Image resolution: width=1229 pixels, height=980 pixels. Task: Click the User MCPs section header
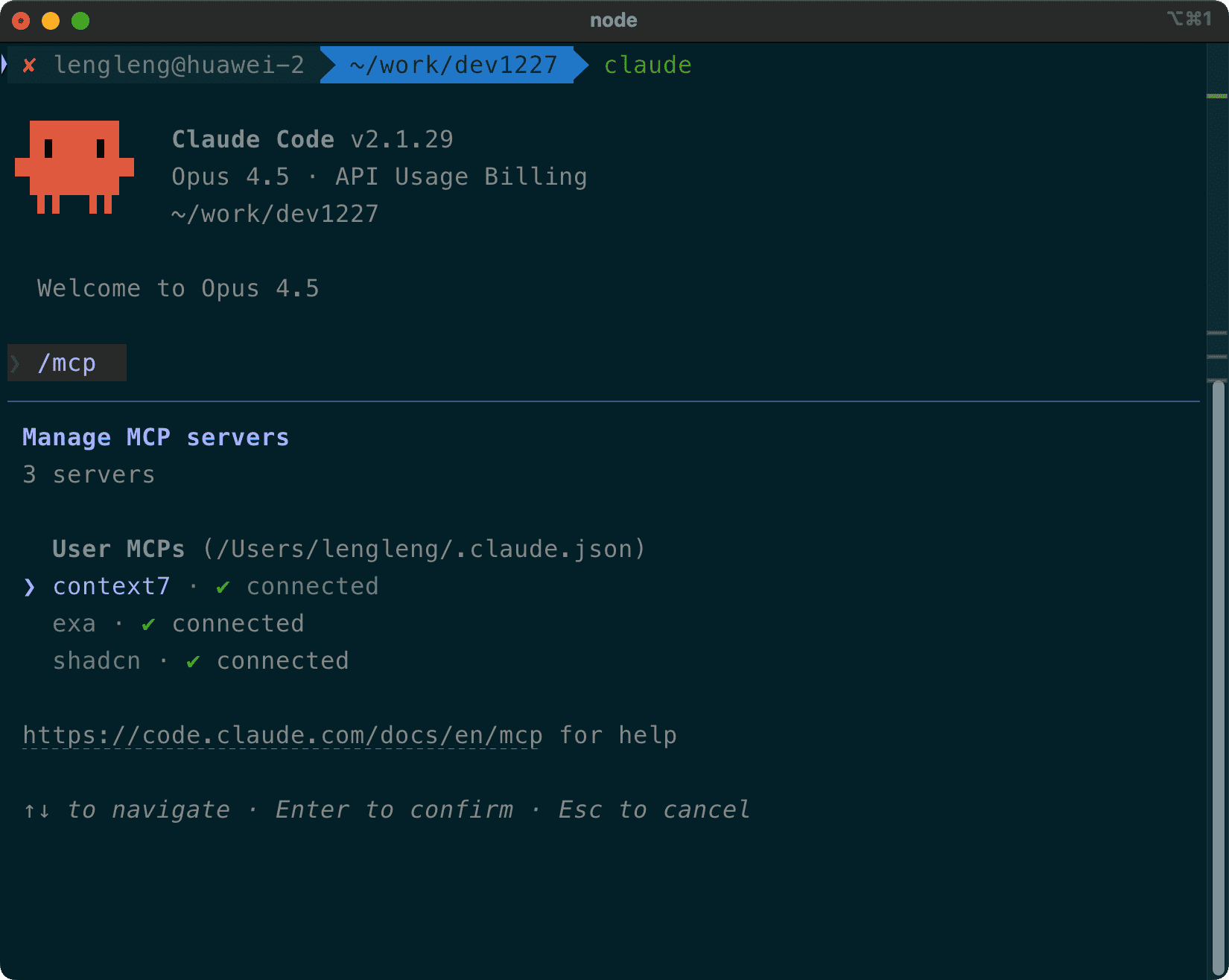pos(118,550)
